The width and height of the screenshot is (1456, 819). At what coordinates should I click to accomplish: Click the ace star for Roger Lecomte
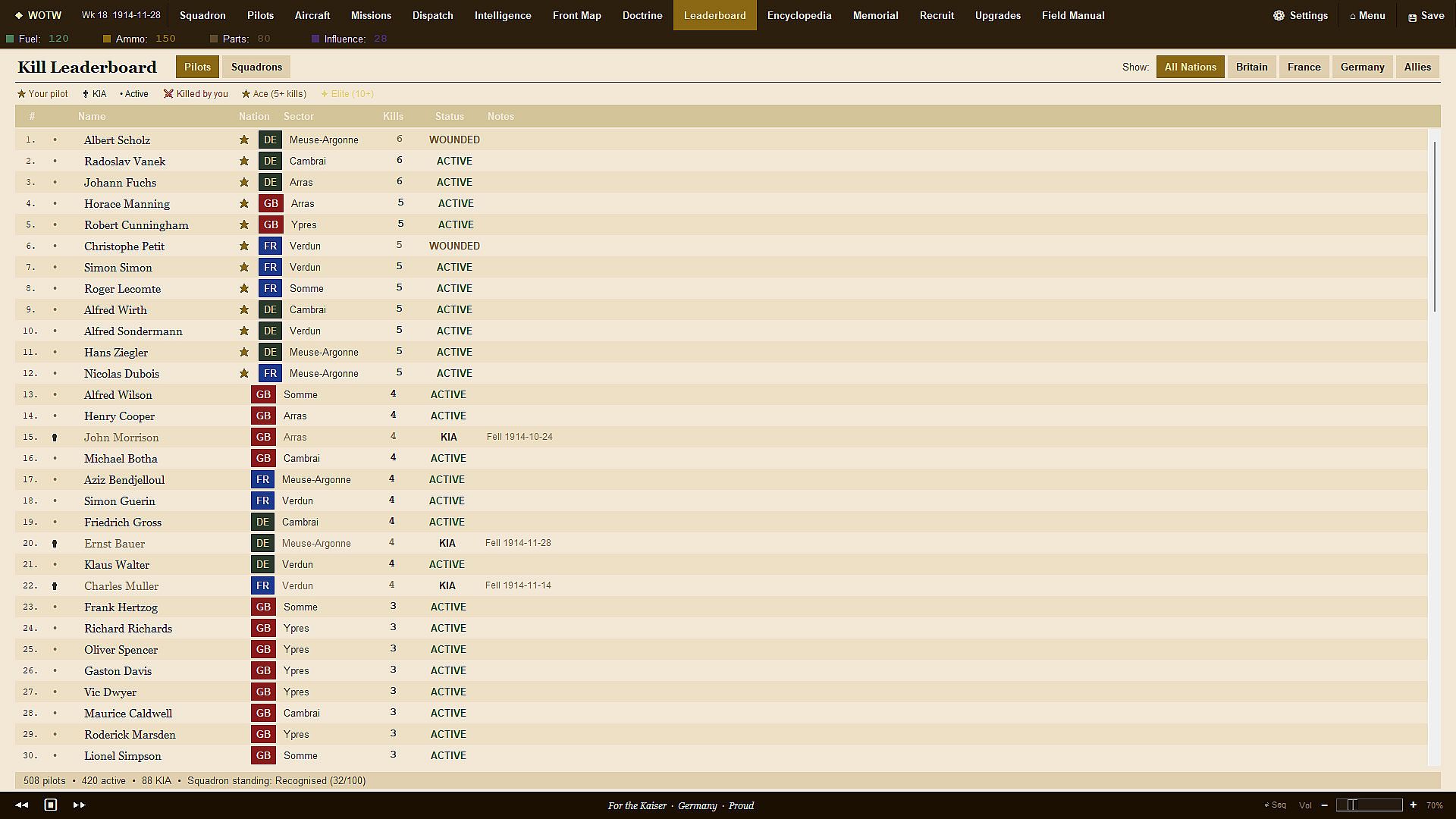(x=244, y=288)
